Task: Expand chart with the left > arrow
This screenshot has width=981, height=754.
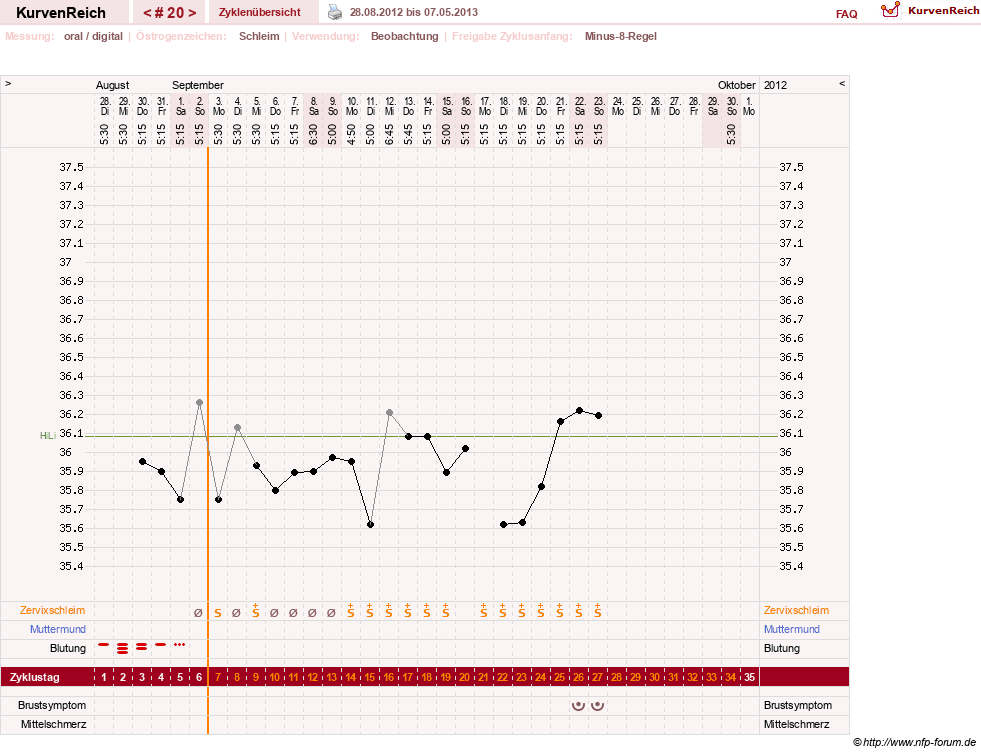Action: [8, 84]
